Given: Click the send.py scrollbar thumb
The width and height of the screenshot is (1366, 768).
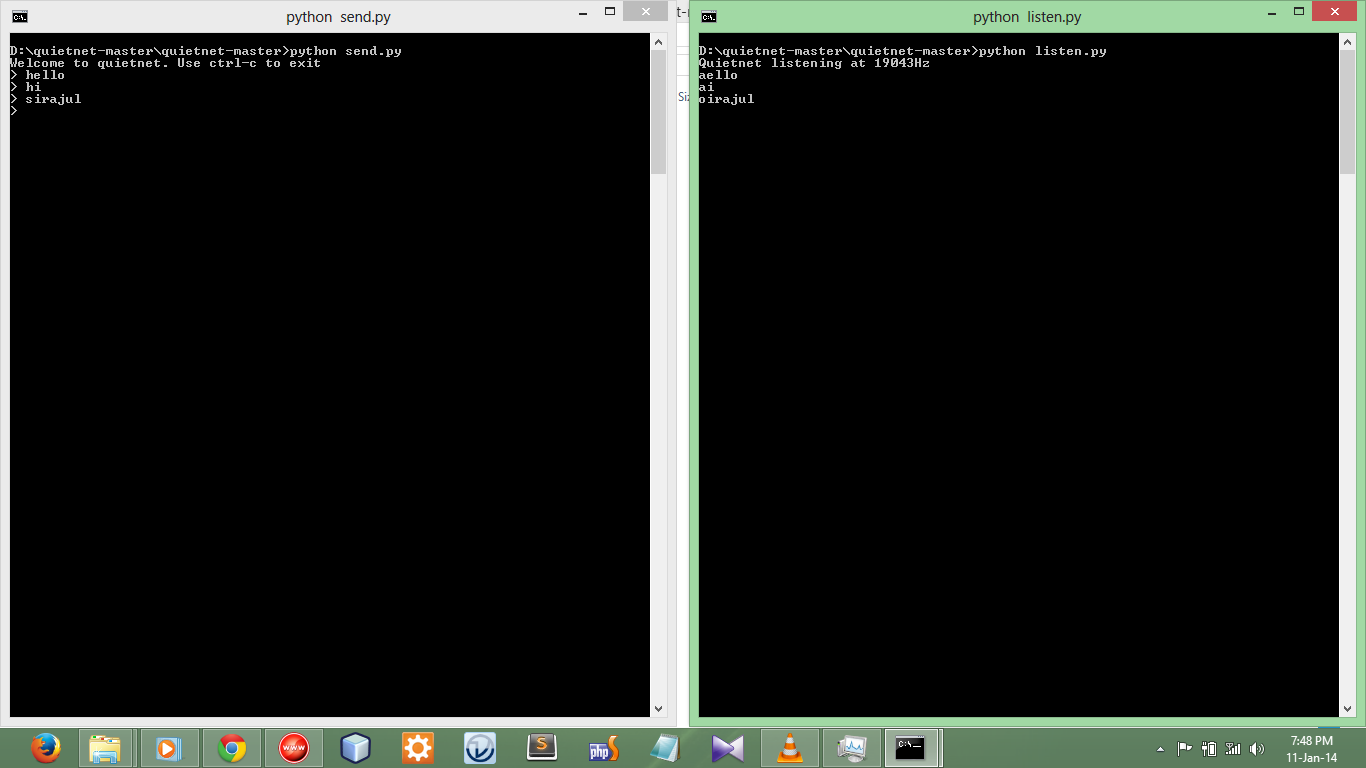Looking at the screenshot, I should pos(658,112).
